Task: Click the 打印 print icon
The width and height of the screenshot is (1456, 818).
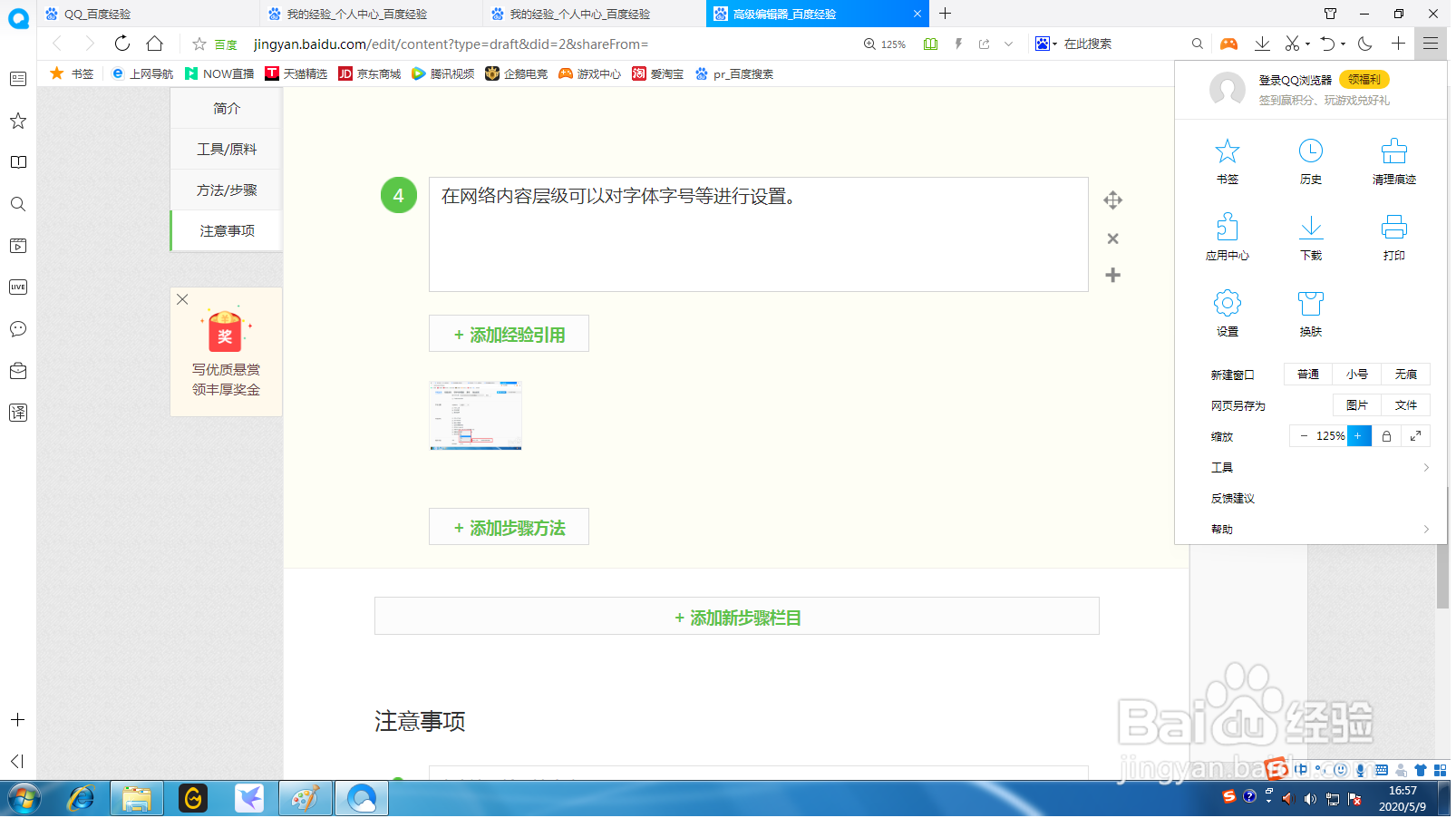Action: tap(1393, 236)
